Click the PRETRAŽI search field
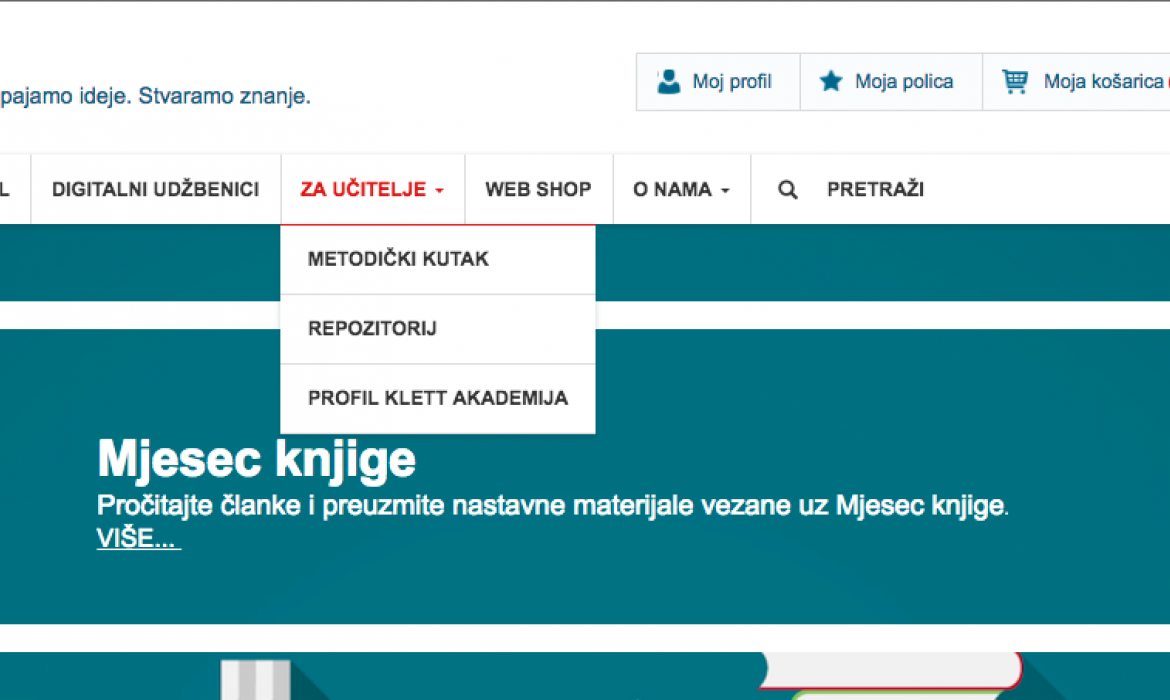Image resolution: width=1170 pixels, height=700 pixels. pos(875,189)
